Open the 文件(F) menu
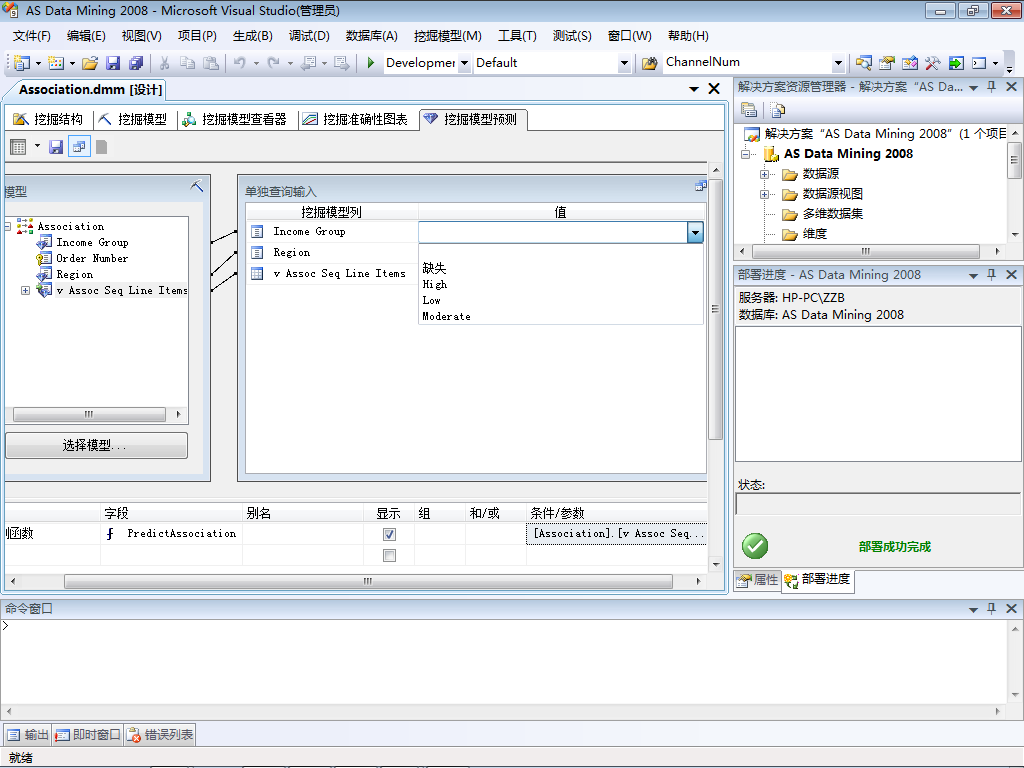Image resolution: width=1024 pixels, height=768 pixels. 31,36
